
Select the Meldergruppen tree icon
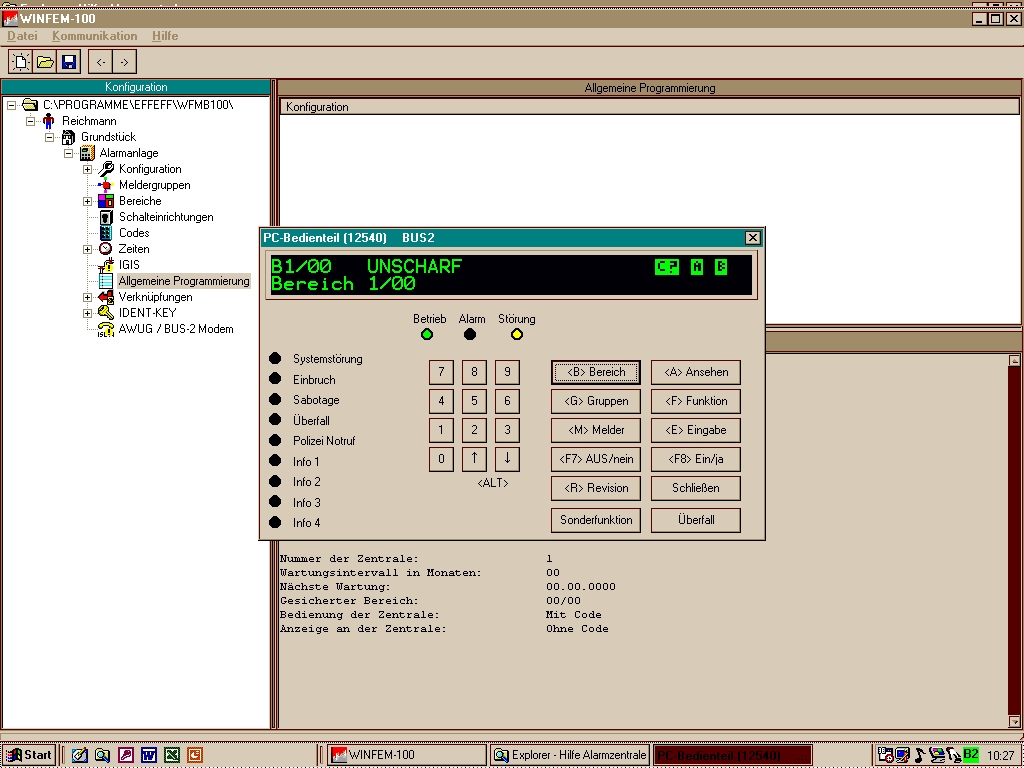[106, 185]
